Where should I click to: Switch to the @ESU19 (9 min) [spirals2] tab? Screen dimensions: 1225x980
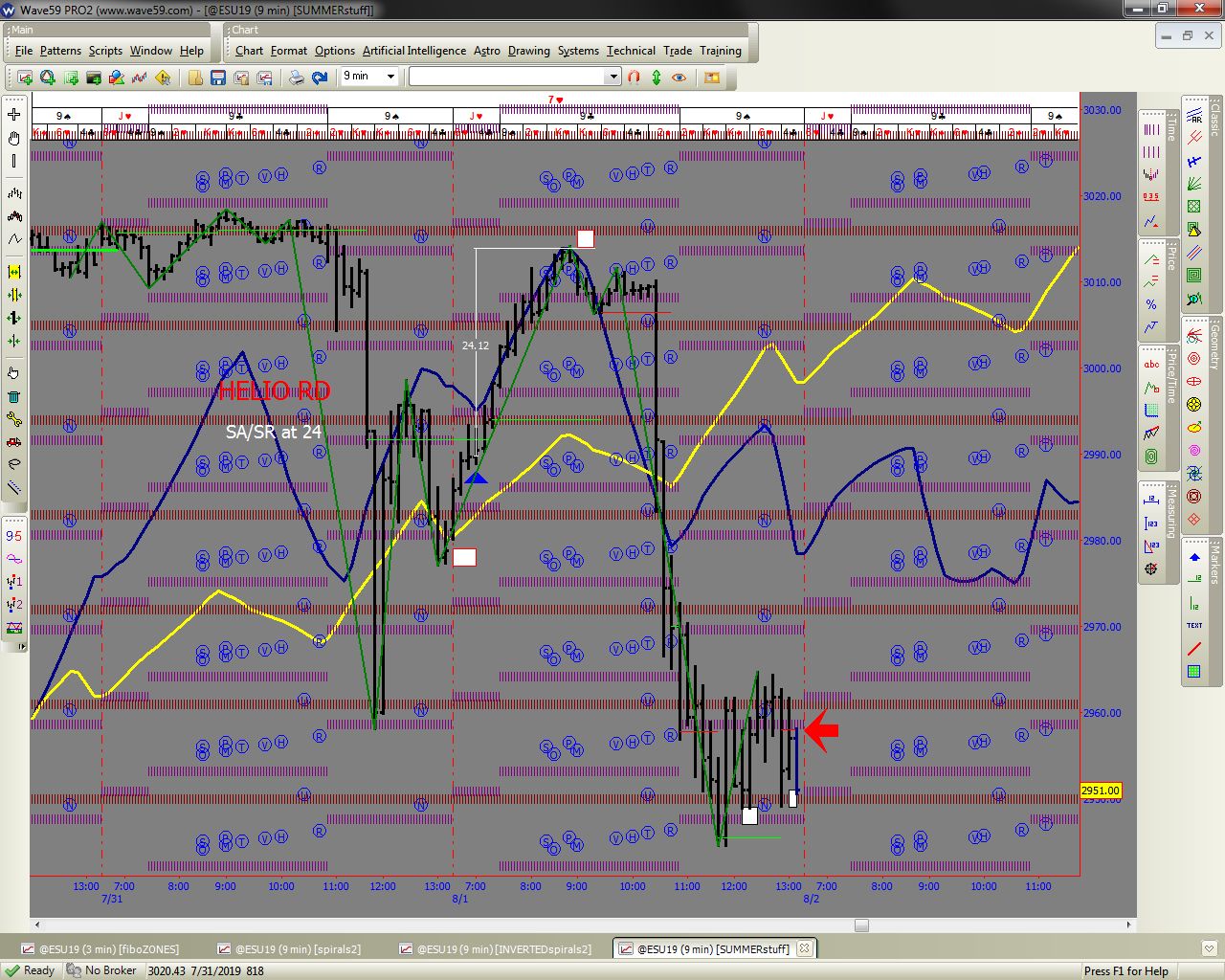coord(289,949)
